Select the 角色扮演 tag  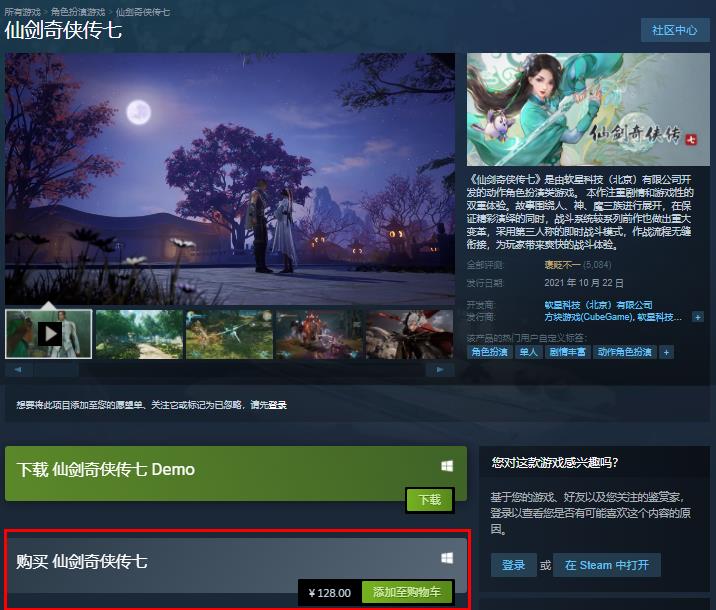[x=489, y=352]
